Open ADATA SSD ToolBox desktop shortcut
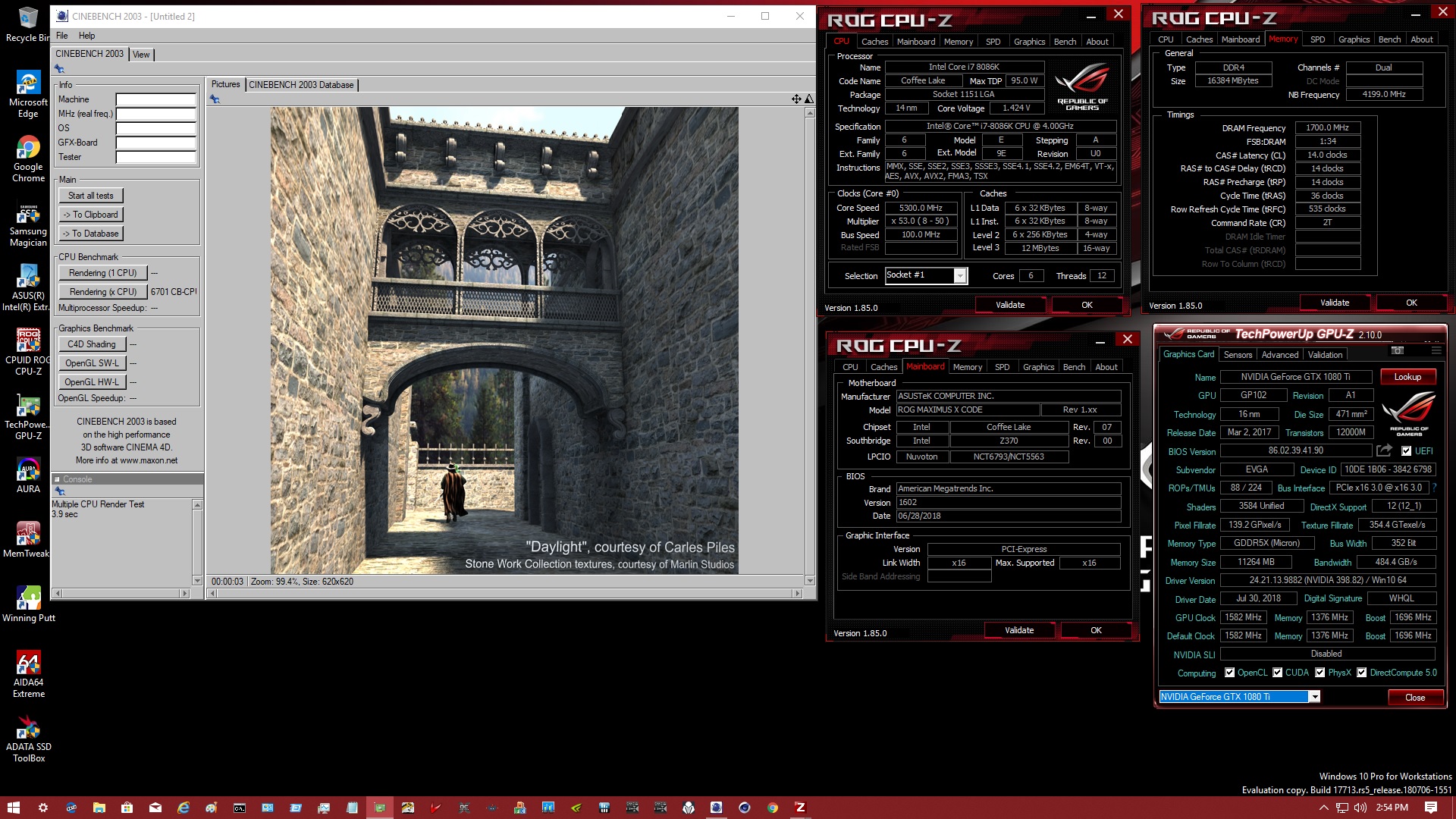This screenshot has height=819, width=1456. click(x=27, y=739)
